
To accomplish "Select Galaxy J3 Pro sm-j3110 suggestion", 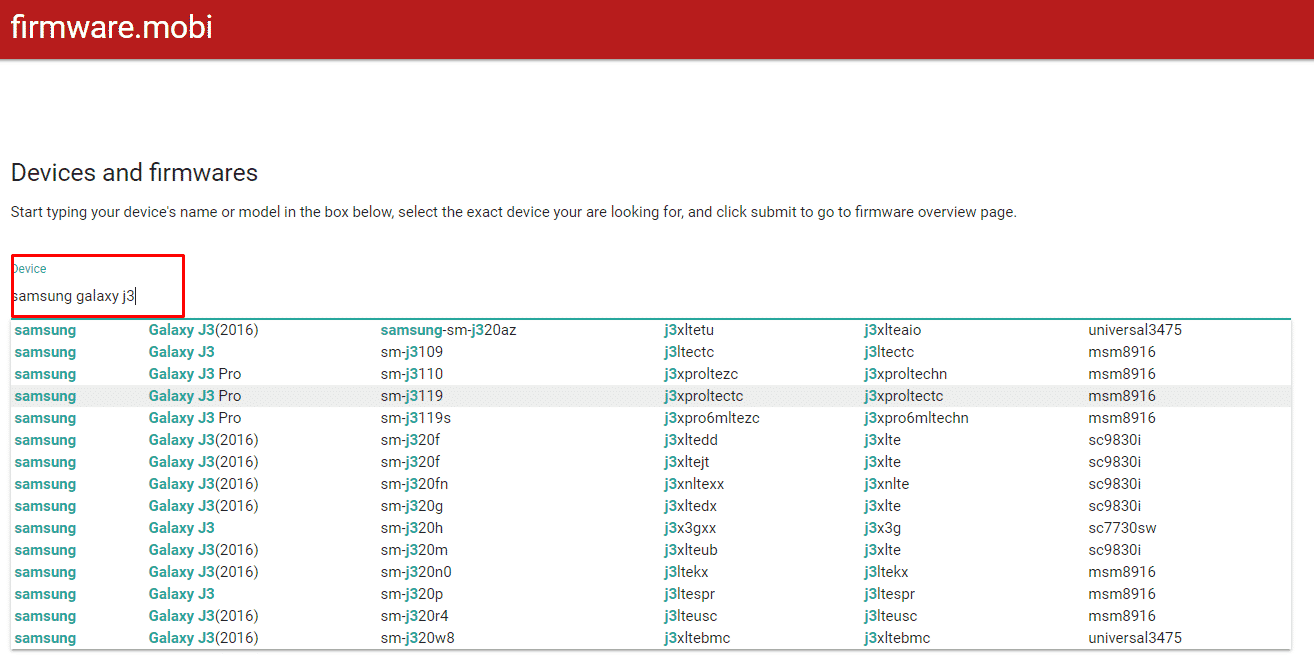I will click(x=411, y=374).
